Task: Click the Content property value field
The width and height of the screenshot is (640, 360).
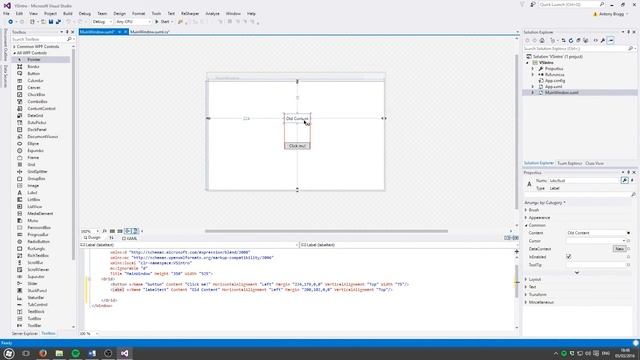Action: tap(596, 233)
